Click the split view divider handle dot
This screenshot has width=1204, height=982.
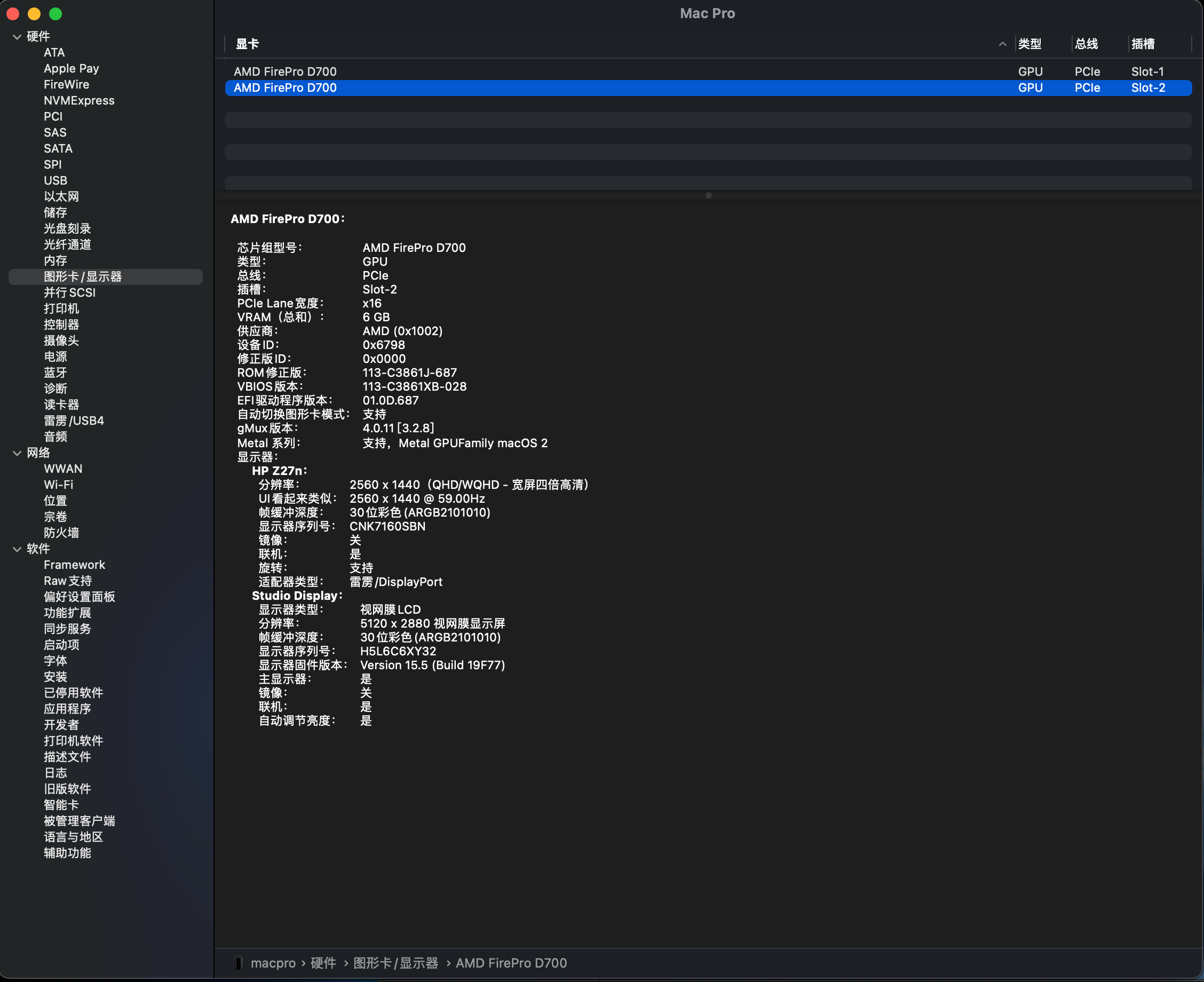click(x=708, y=196)
